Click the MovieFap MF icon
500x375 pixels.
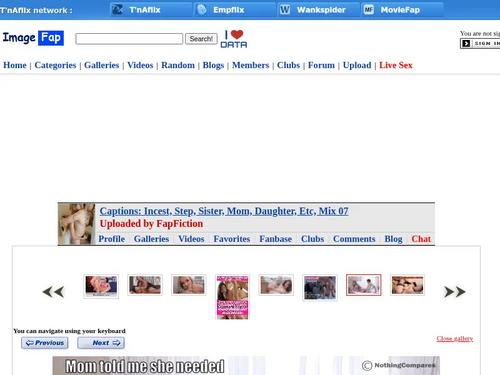(x=369, y=10)
